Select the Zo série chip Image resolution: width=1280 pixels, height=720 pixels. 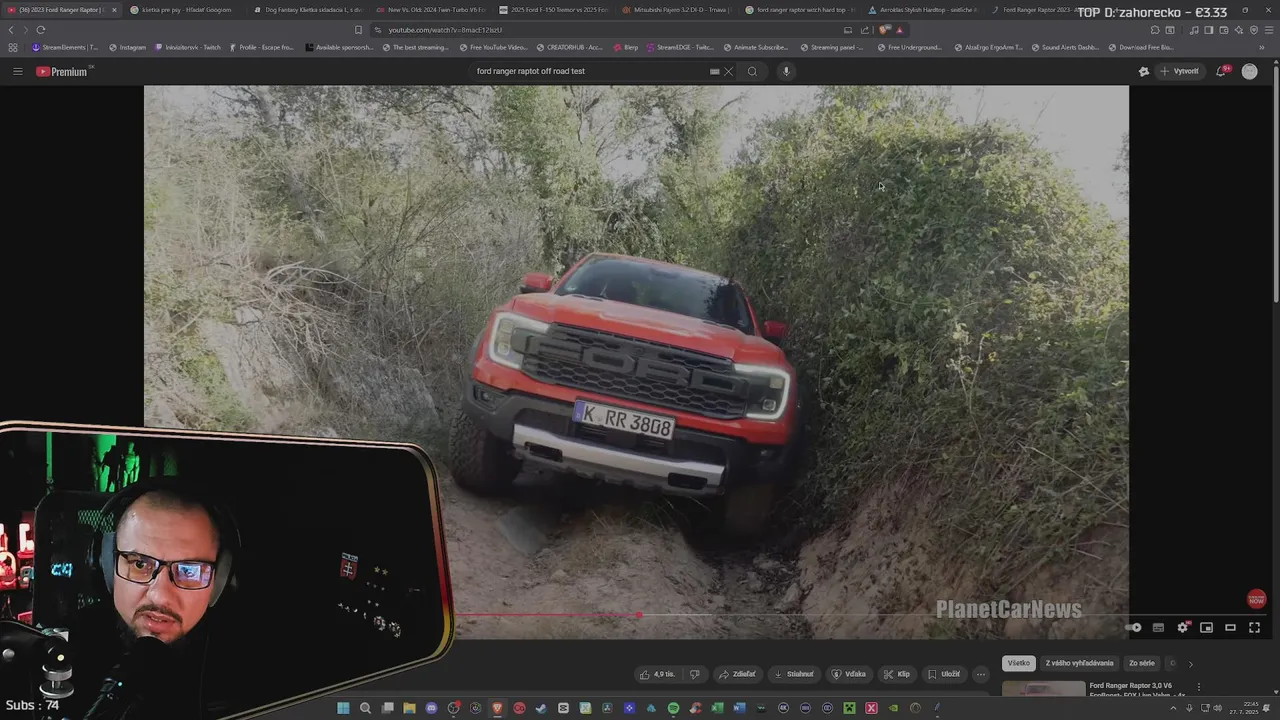1141,663
